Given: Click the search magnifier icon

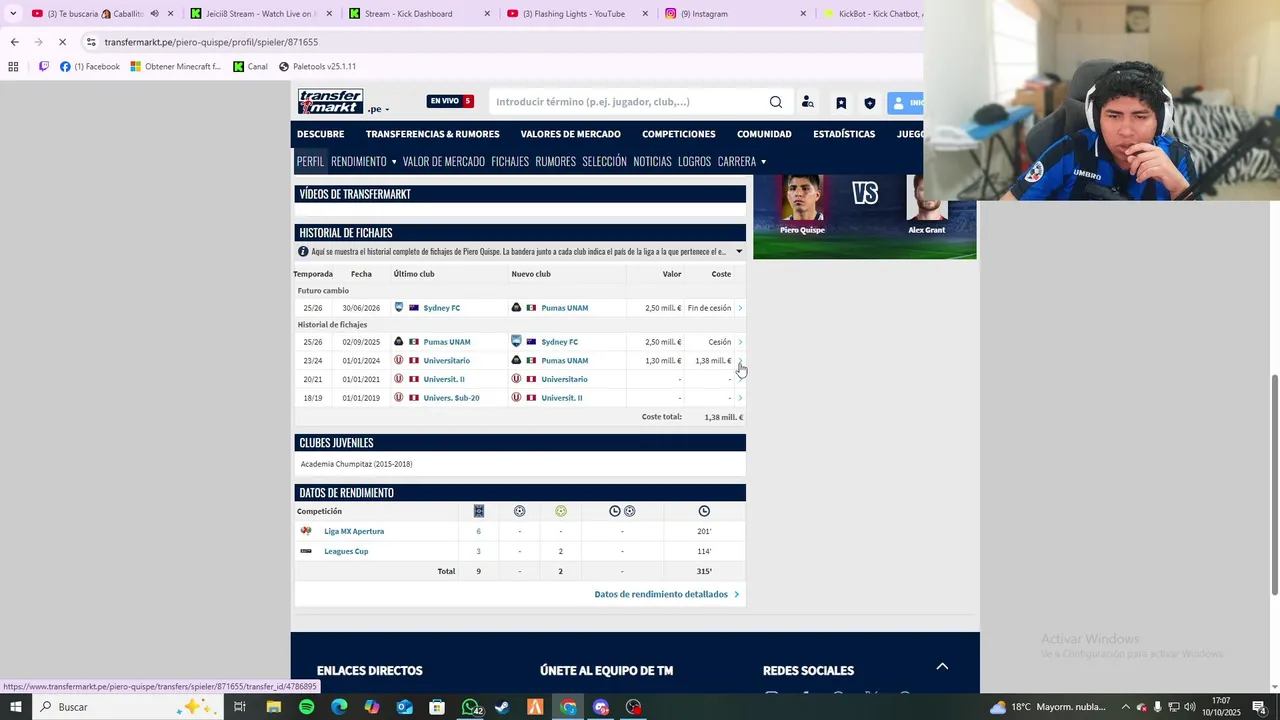Looking at the screenshot, I should [x=776, y=102].
